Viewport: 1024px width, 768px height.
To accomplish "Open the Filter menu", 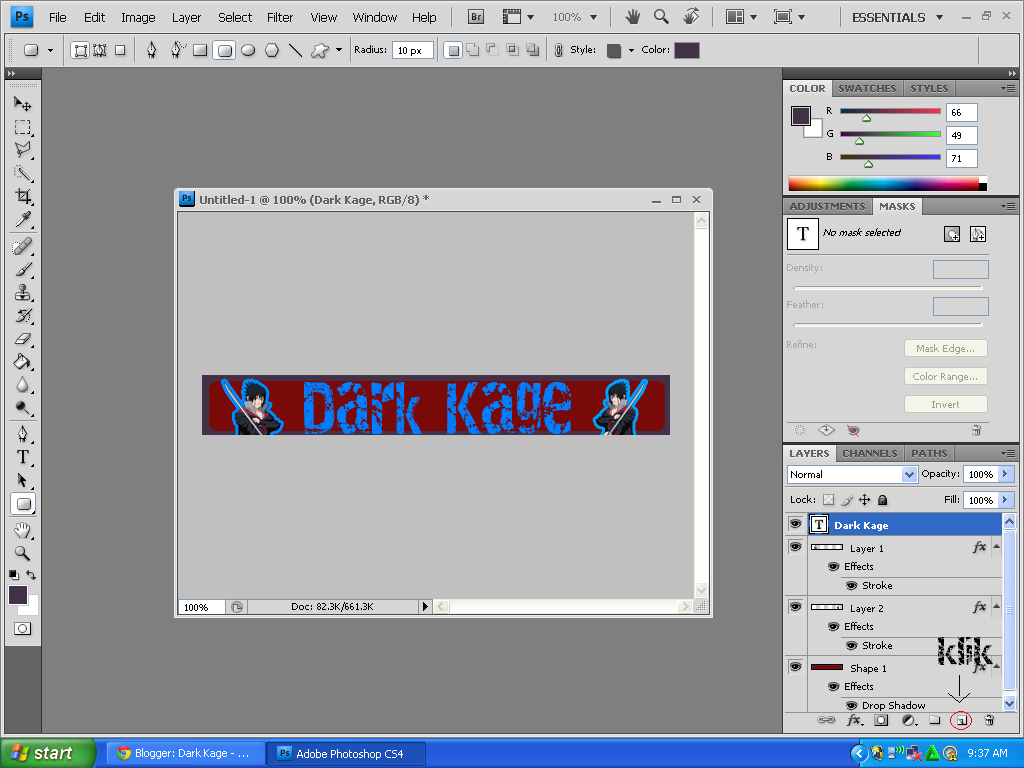I will click(280, 18).
